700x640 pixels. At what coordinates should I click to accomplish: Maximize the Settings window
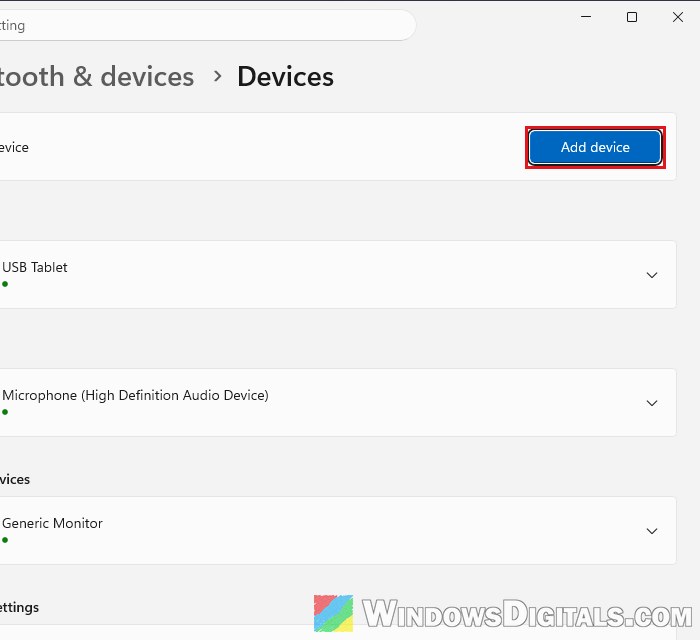click(x=632, y=17)
